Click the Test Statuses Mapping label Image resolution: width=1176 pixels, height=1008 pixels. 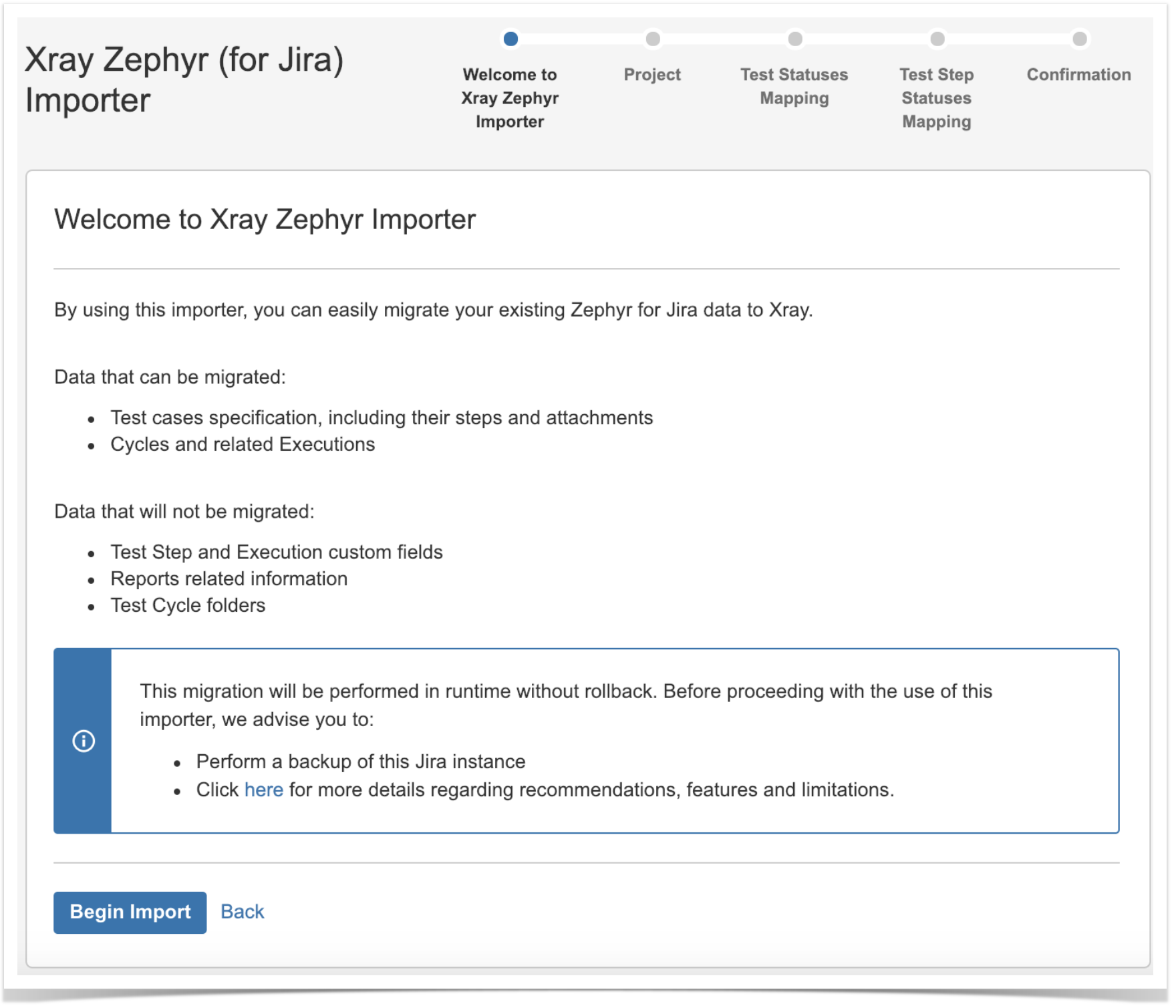pyautogui.click(x=794, y=86)
